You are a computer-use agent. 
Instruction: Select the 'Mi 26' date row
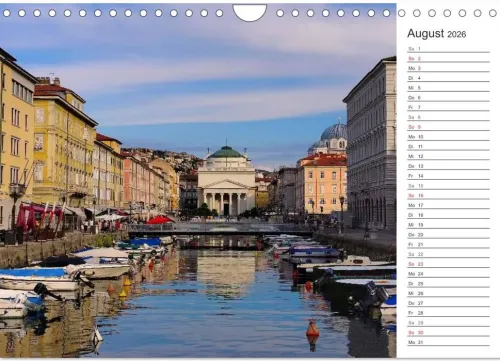(x=448, y=293)
